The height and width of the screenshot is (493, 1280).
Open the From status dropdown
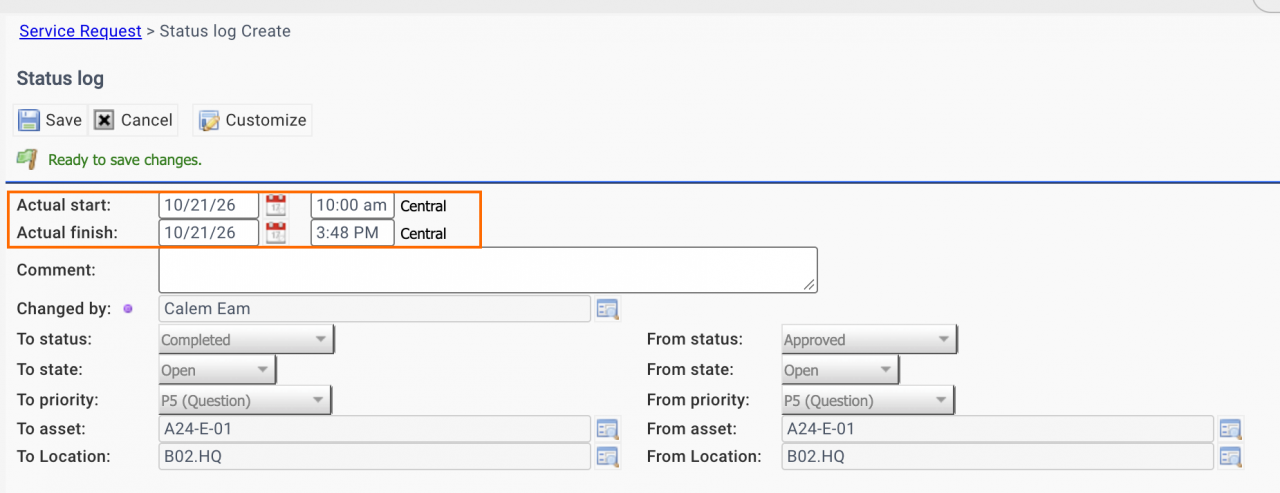[869, 340]
